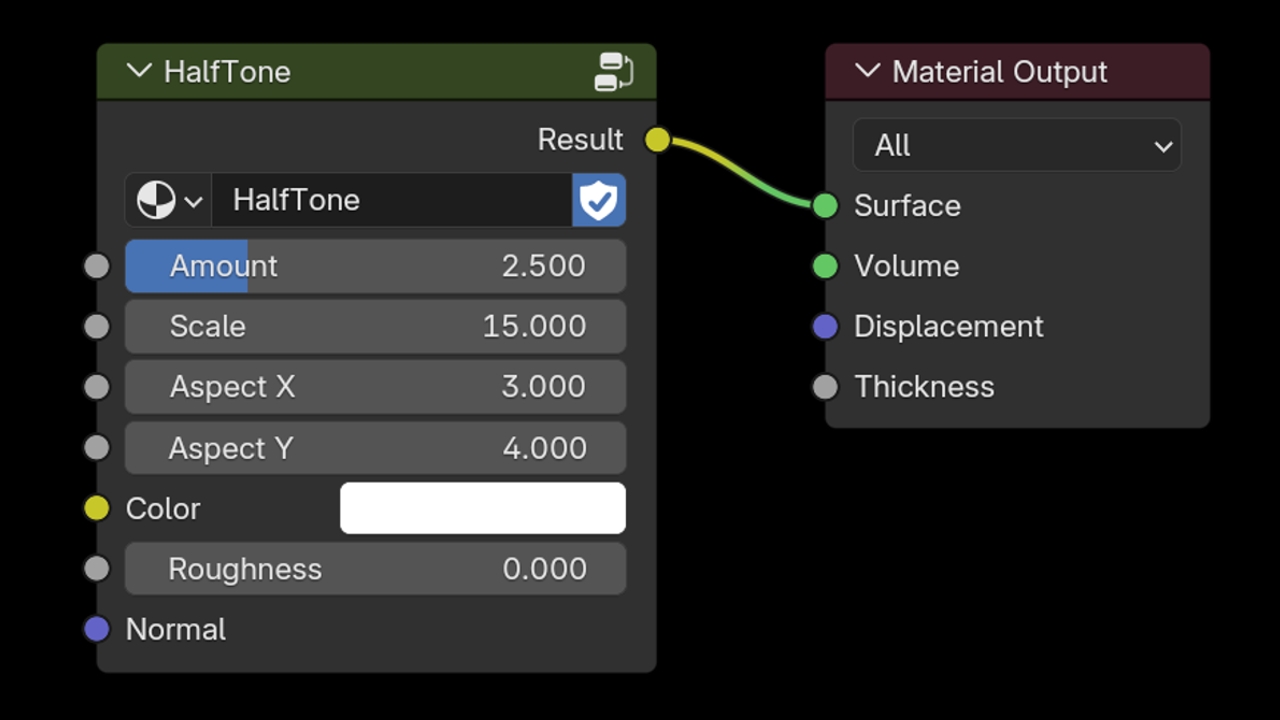1280x720 pixels.
Task: Collapse the Material Output node chevron
Action: tap(867, 71)
